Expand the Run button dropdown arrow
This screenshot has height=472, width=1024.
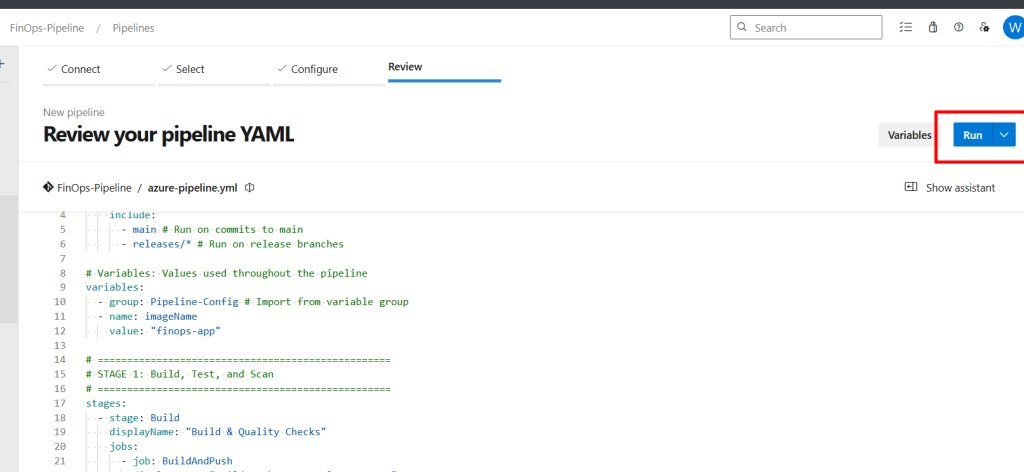[x=1004, y=135]
